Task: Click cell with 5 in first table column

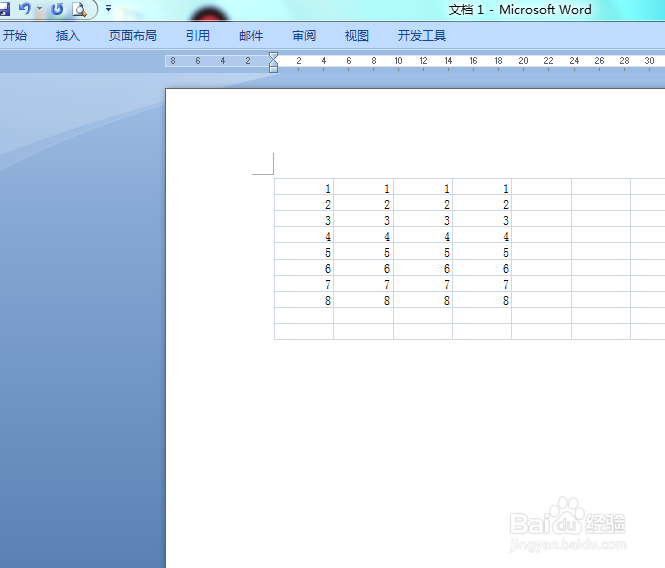Action: point(304,252)
